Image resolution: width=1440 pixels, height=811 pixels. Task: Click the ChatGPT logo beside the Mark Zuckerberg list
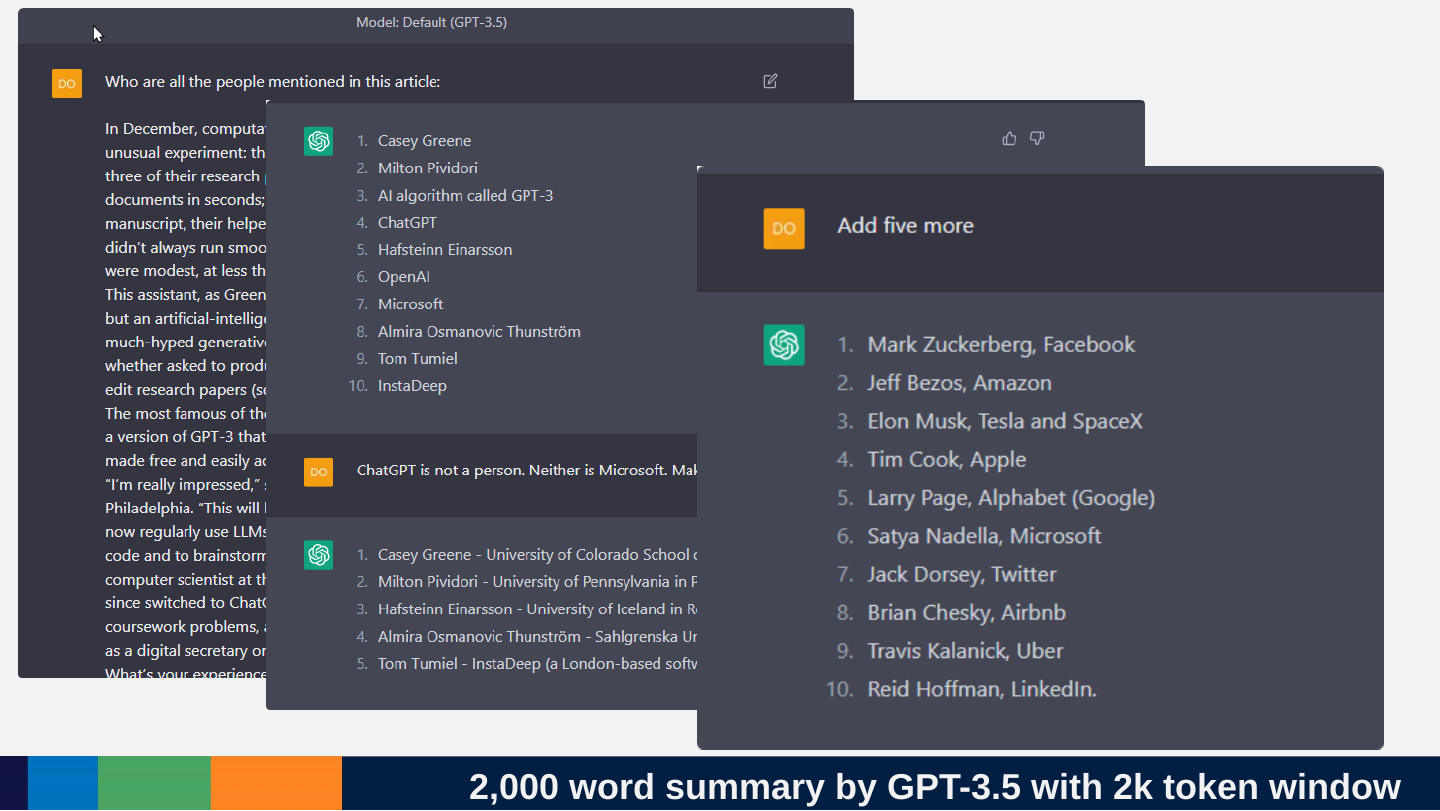tap(784, 345)
